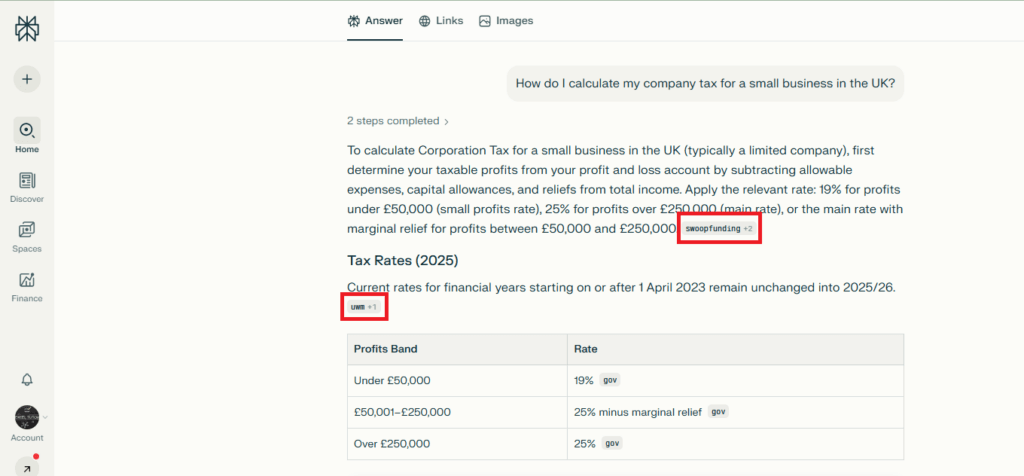1024x476 pixels.
Task: Click the Account label in sidebar
Action: (27, 438)
